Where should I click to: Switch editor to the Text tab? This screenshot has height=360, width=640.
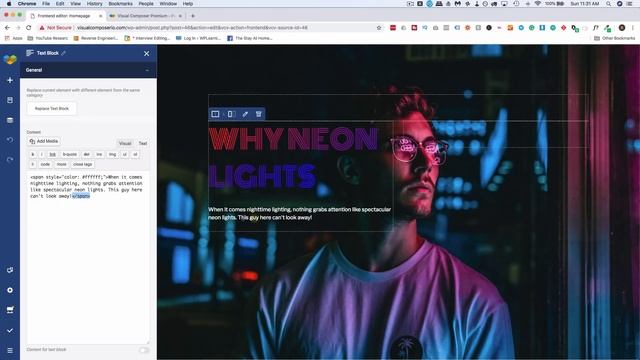142,143
